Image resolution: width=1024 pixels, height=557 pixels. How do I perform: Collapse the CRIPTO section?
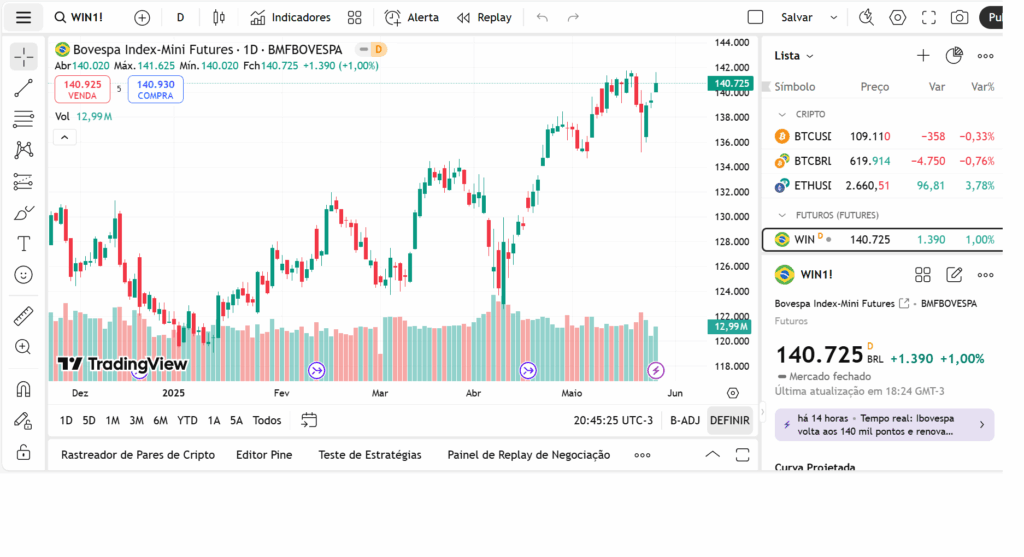(782, 114)
